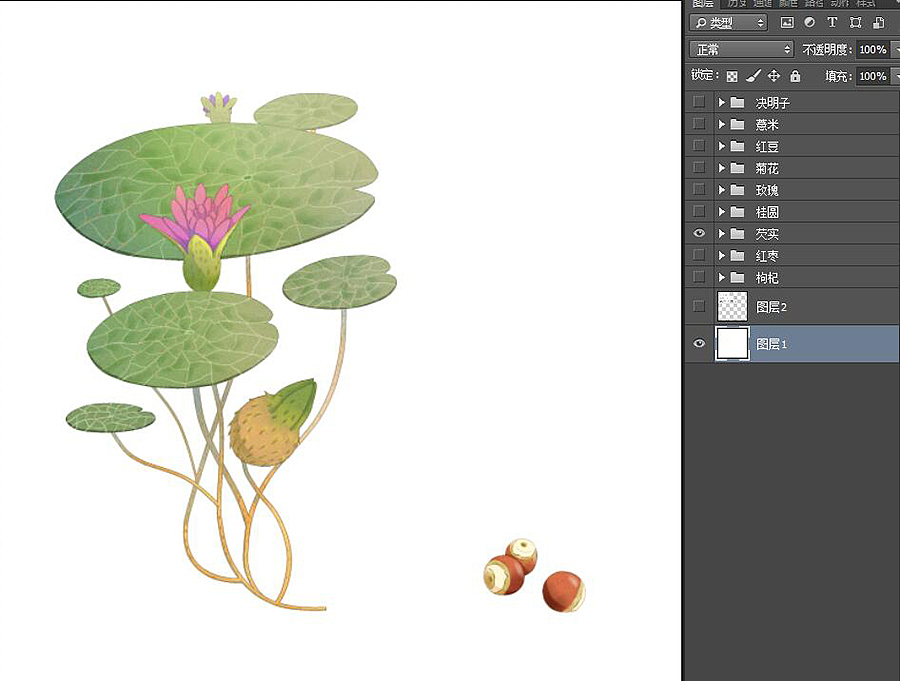The image size is (900, 681).
Task: Select the 菊花 group name
Action: click(767, 168)
